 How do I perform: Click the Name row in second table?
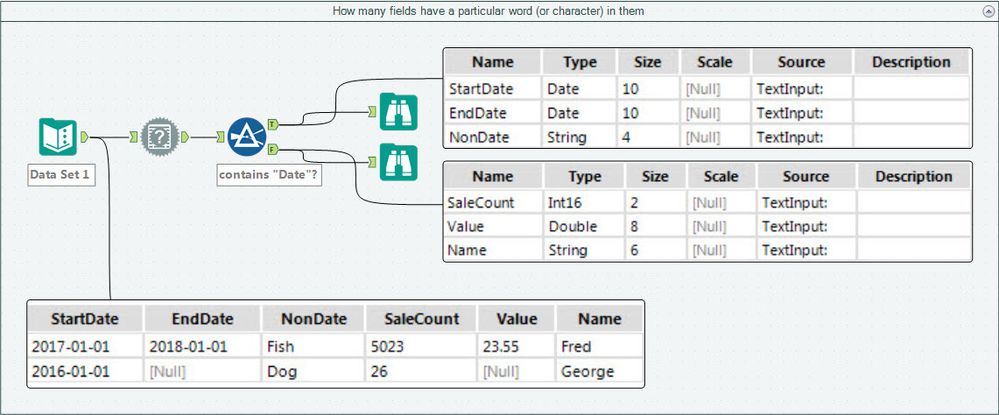point(707,250)
